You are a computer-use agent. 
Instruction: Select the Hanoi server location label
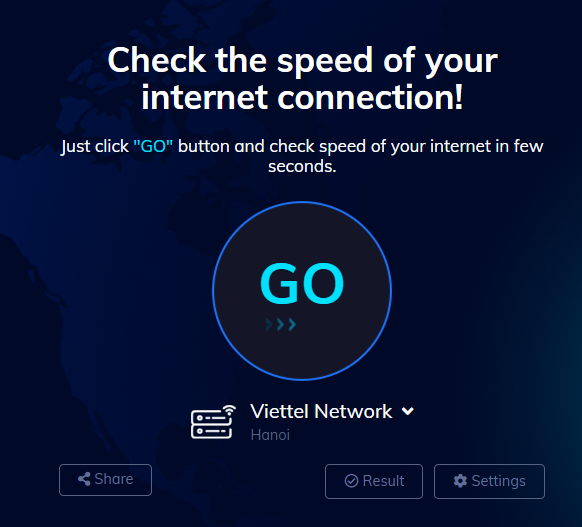pos(270,435)
